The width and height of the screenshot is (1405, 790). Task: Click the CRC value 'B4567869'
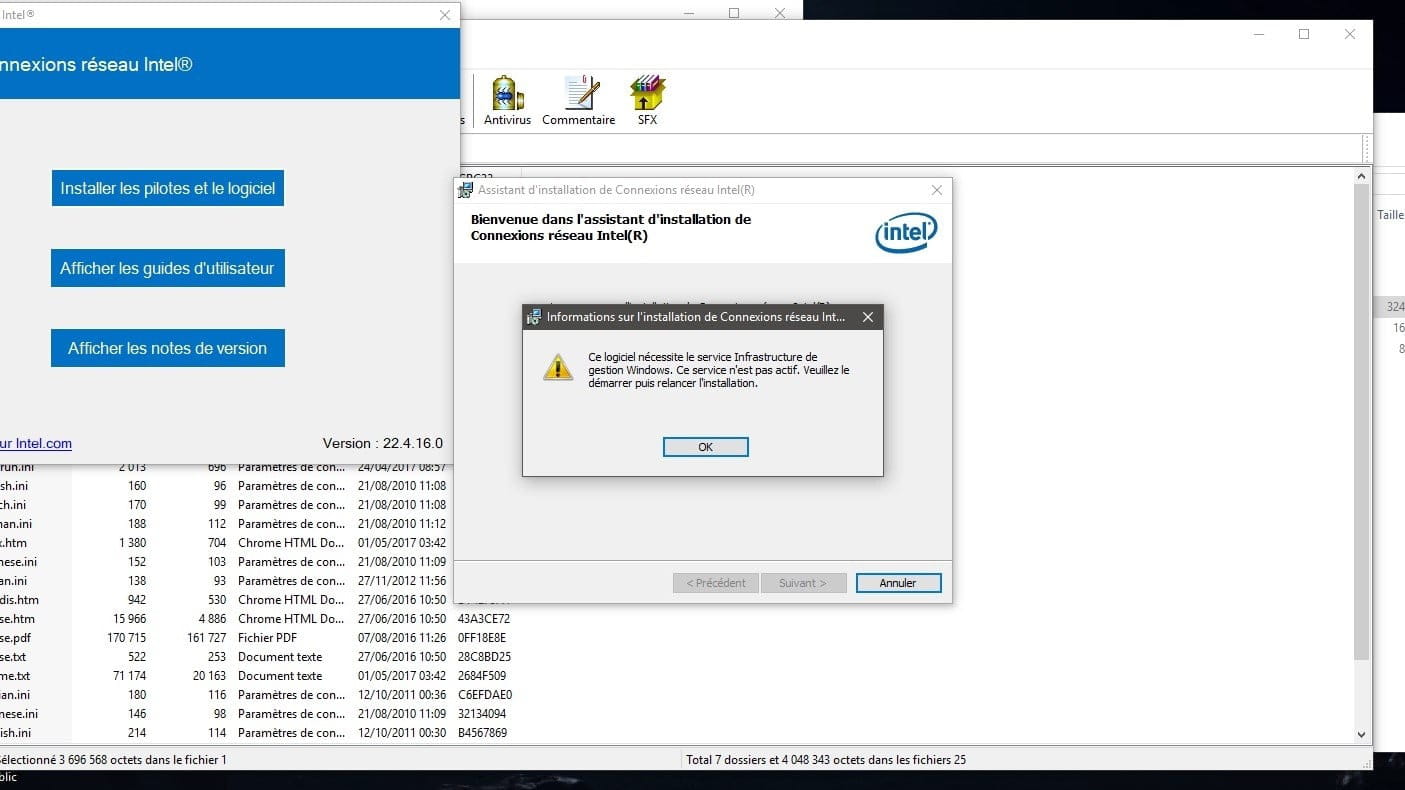click(x=482, y=733)
